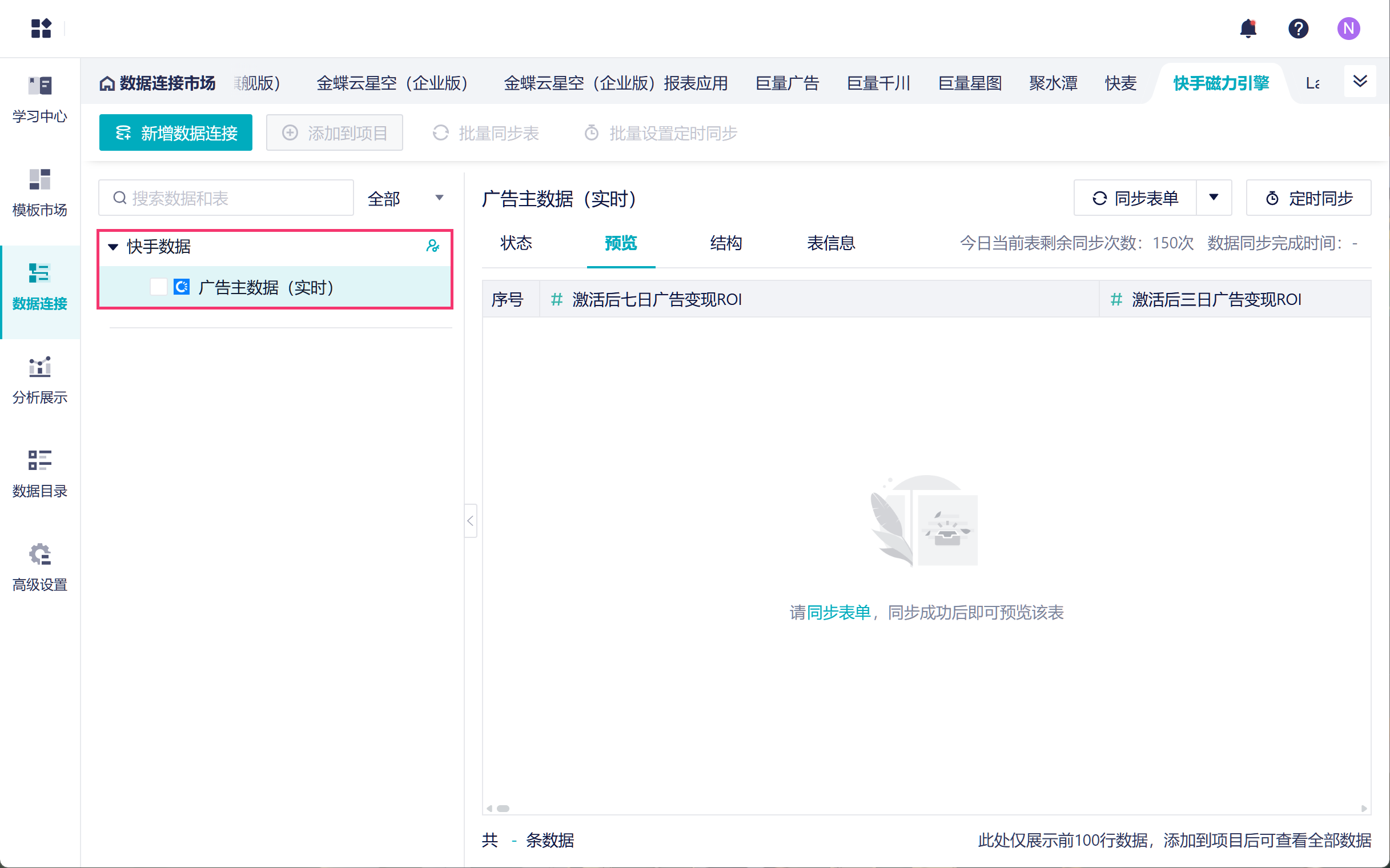The height and width of the screenshot is (868, 1390).
Task: Collapse the 快手数据 tree node
Action: (113, 247)
